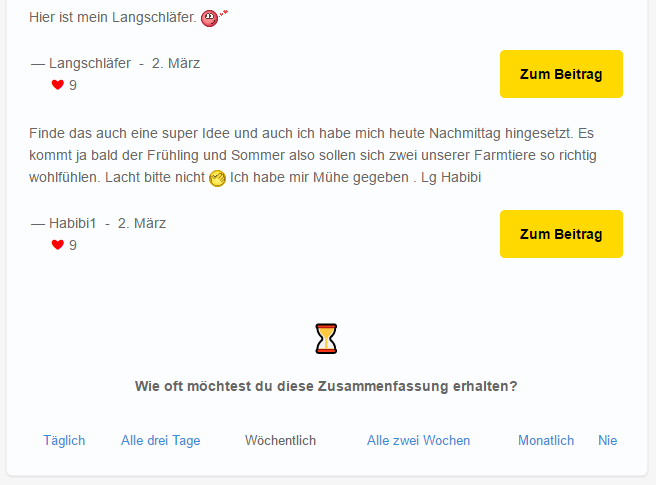
Task: Click the "Wie oft möchtest du" heading
Action: 327,386
